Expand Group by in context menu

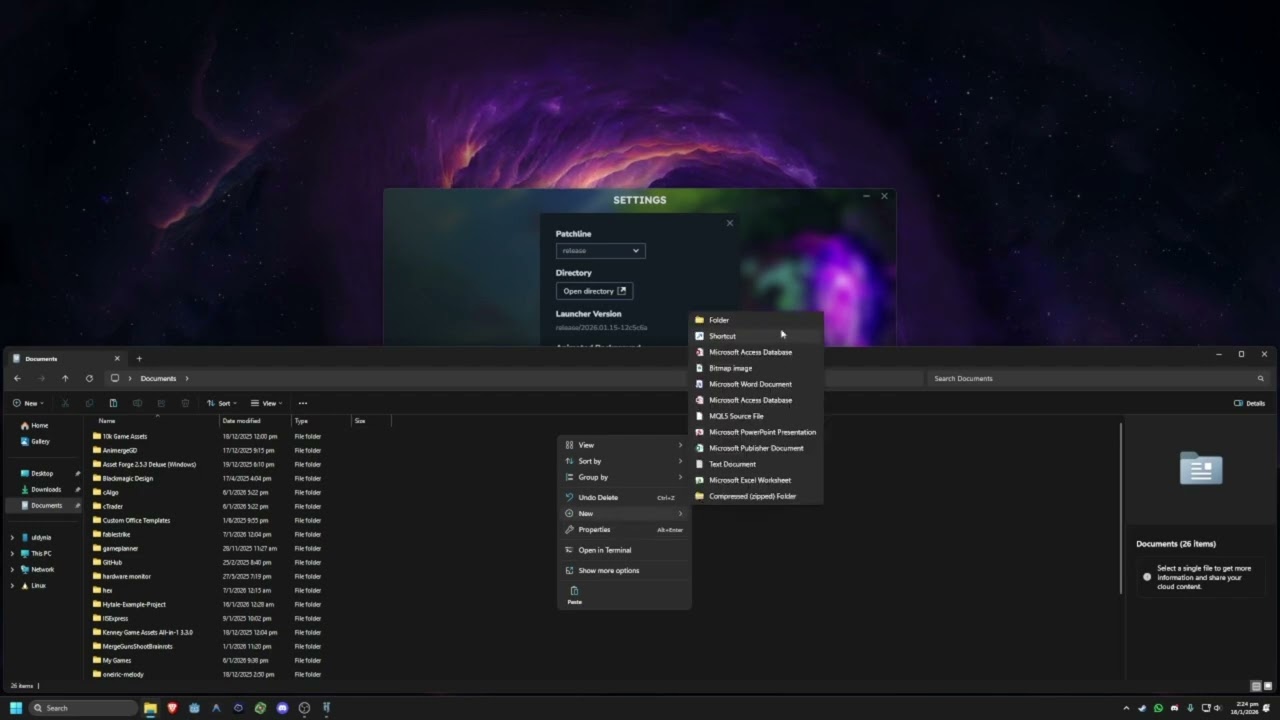[x=624, y=477]
